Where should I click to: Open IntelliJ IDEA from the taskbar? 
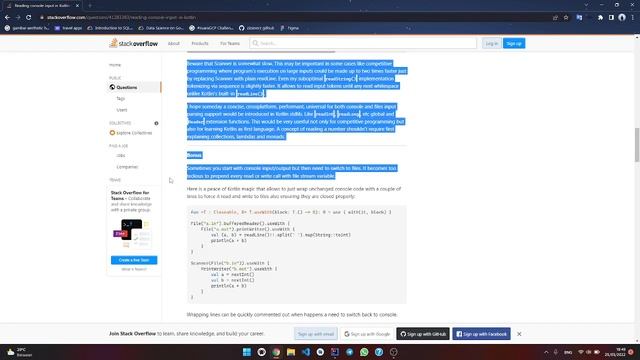(x=335, y=352)
